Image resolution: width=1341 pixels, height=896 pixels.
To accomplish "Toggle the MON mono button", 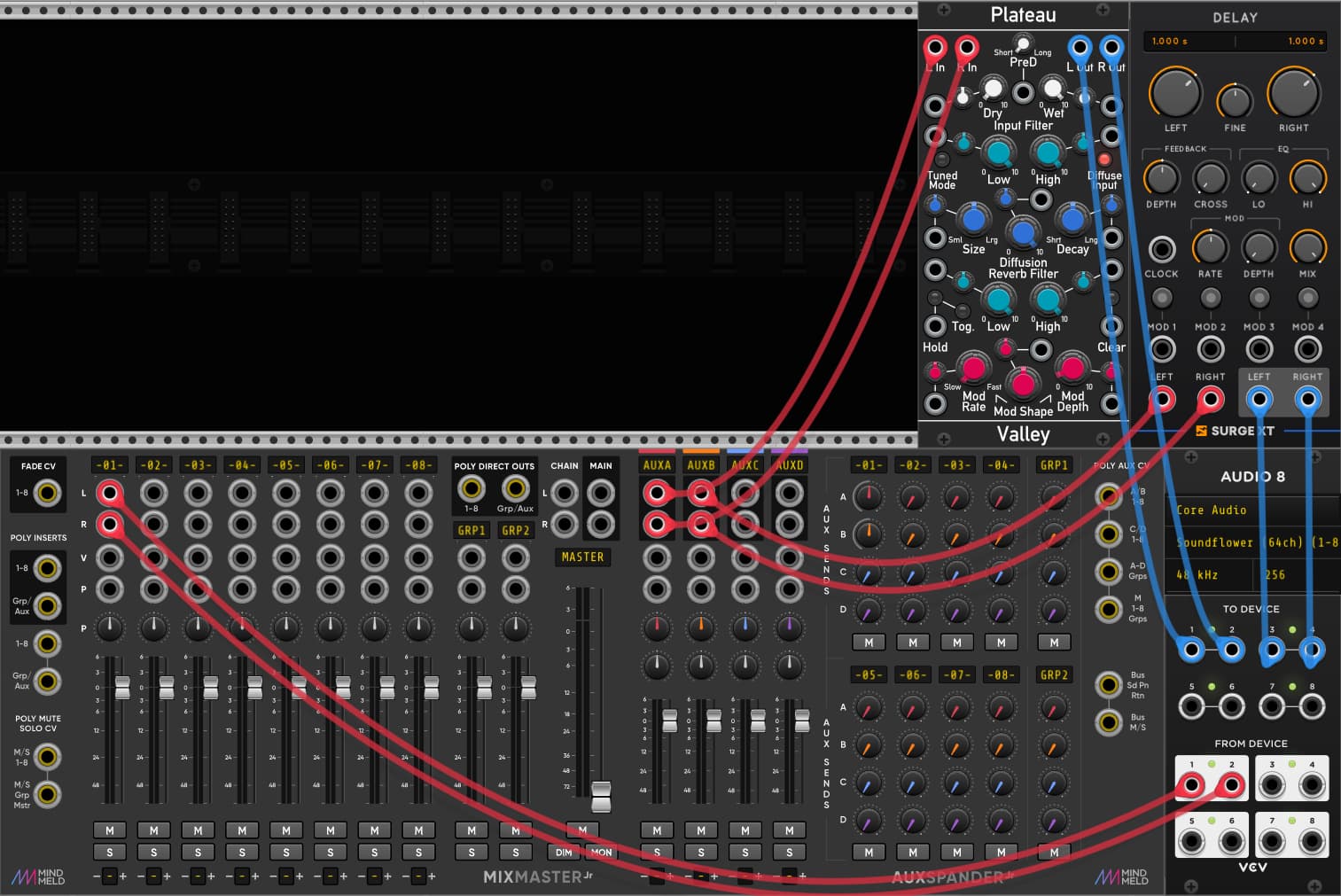I will (601, 852).
